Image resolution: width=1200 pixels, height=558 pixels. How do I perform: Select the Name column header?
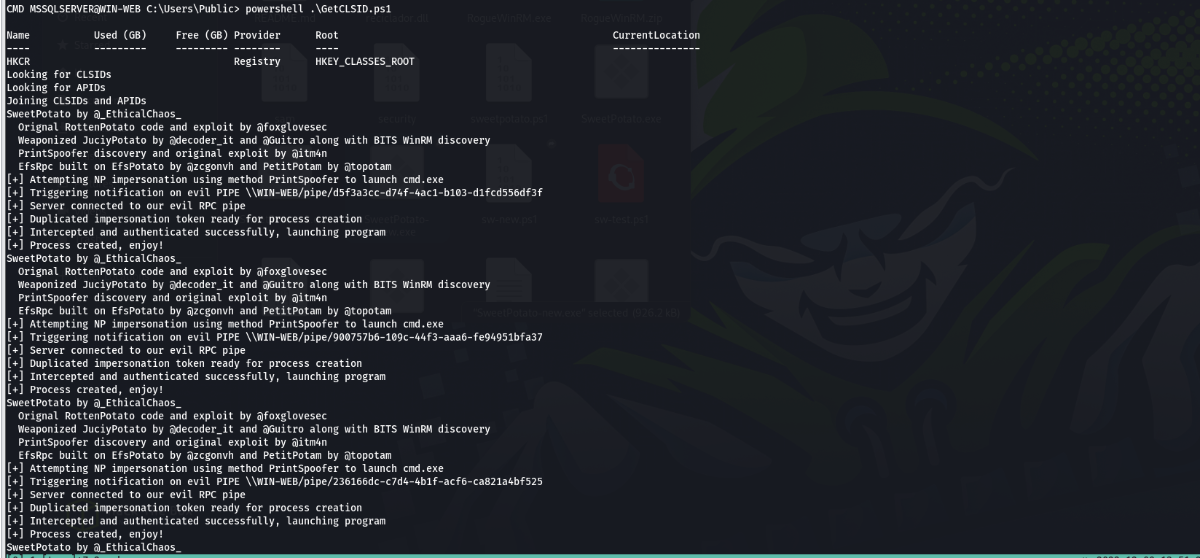(x=18, y=35)
